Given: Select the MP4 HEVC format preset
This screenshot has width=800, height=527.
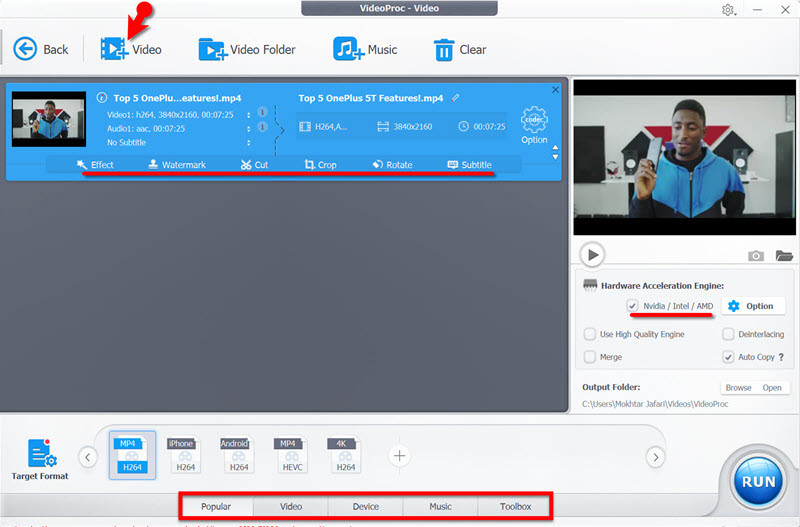Looking at the screenshot, I should pos(292,455).
